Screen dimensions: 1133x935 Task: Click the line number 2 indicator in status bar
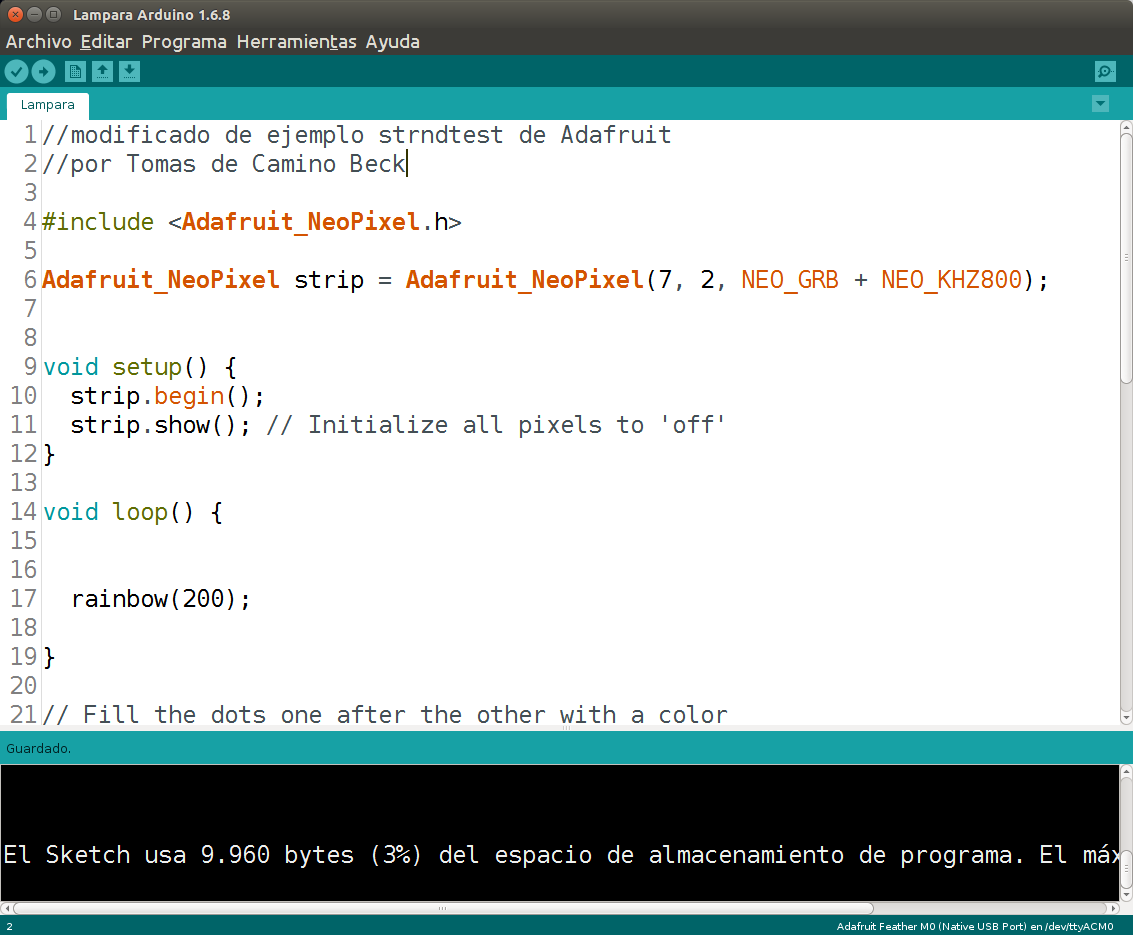coord(9,926)
